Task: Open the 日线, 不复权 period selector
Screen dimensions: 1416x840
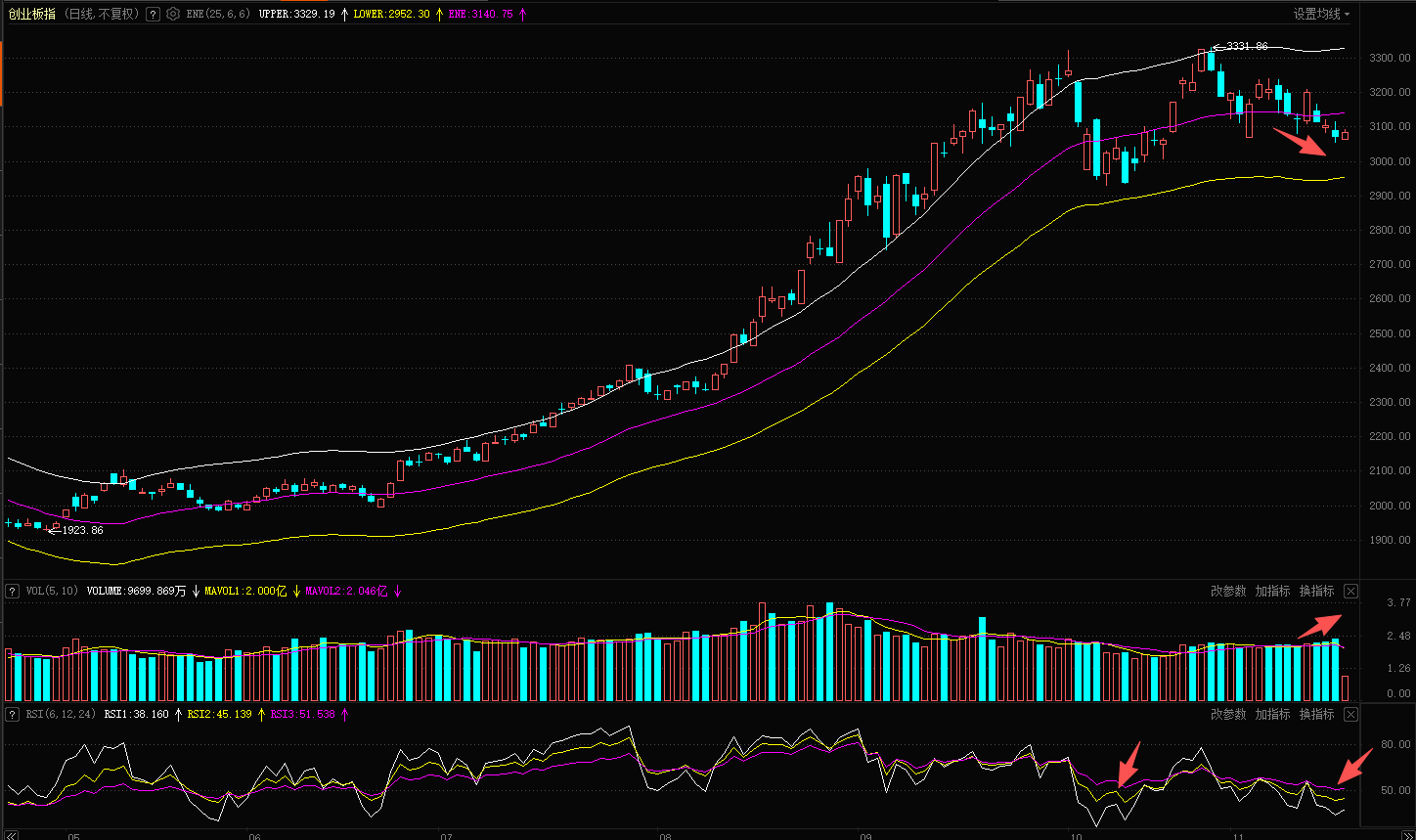Action: [x=102, y=14]
